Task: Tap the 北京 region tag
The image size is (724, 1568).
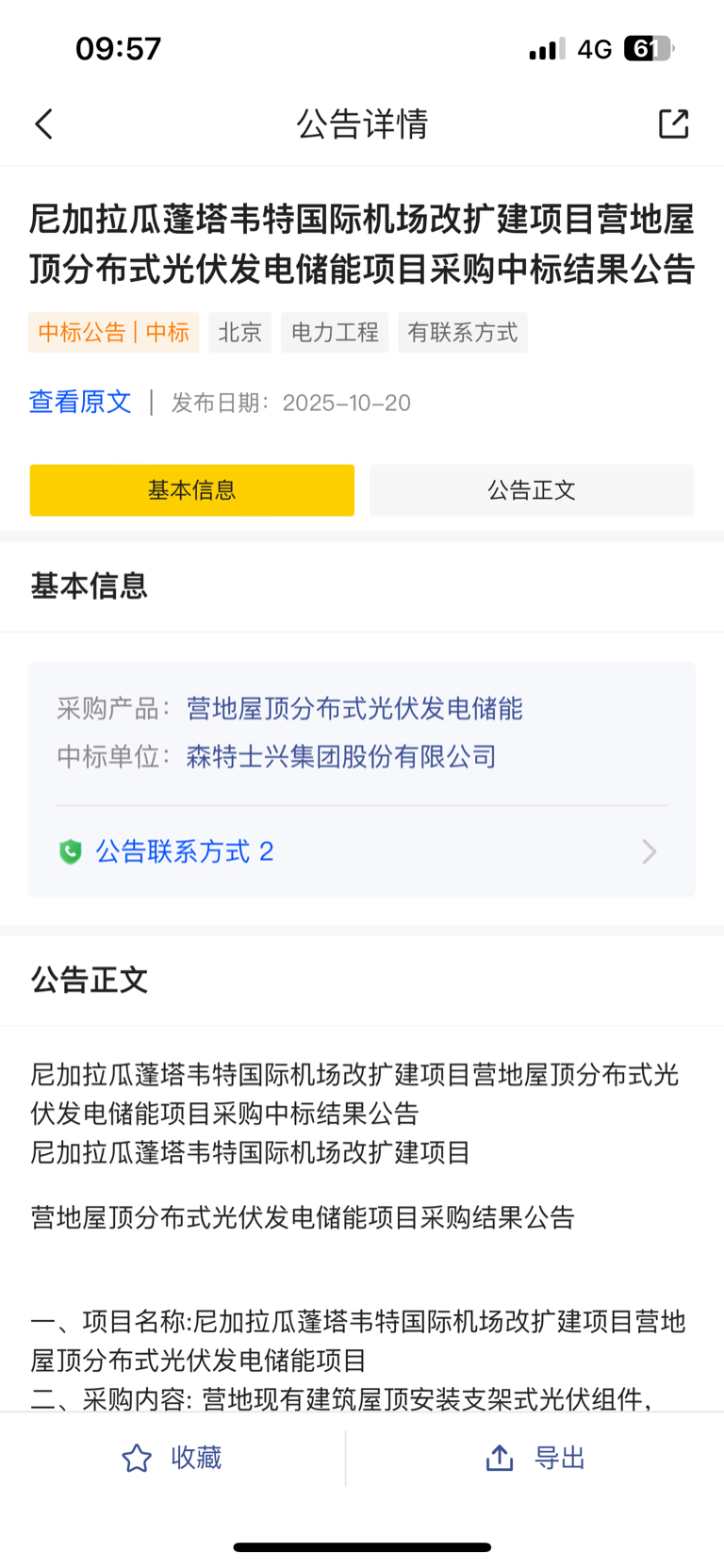Action: [x=240, y=333]
